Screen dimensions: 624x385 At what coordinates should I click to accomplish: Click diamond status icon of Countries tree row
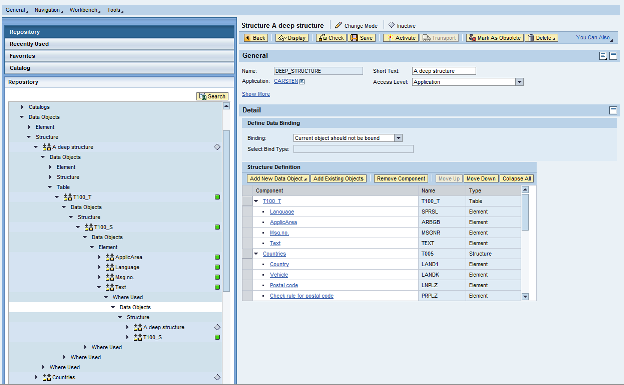[217, 377]
